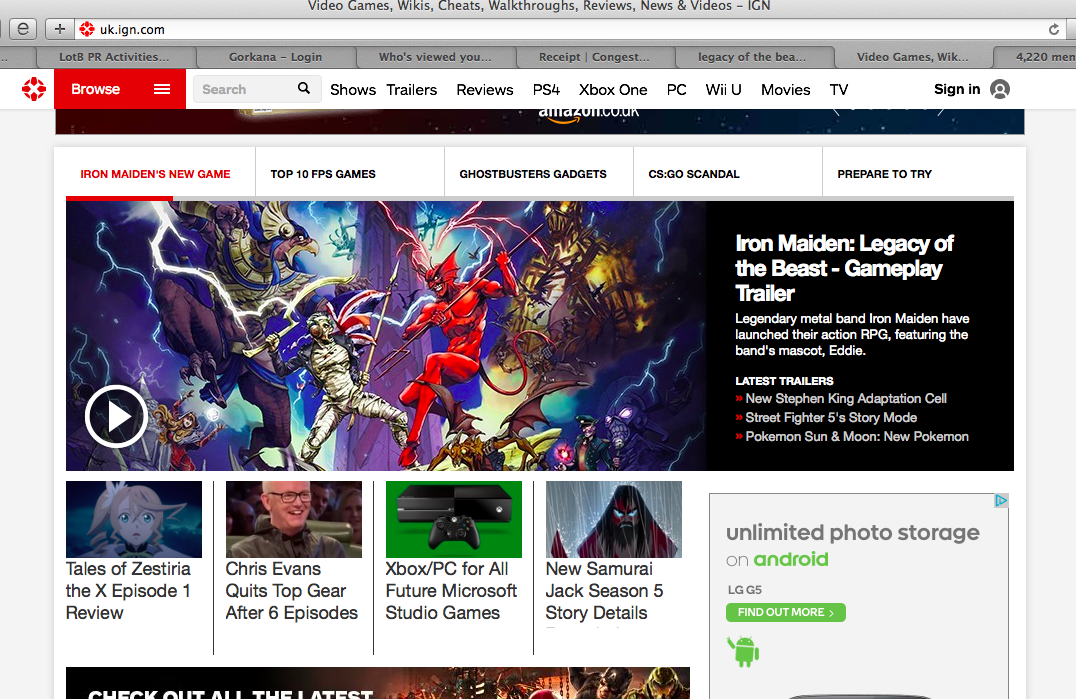Switch to Video Games, Wik browser tab
The height and width of the screenshot is (699, 1076).
coord(913,57)
